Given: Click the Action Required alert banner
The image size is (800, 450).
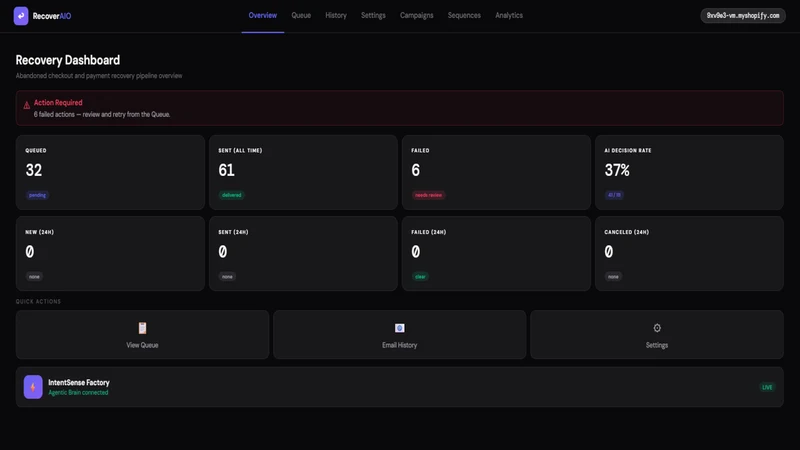Looking at the screenshot, I should pos(399,108).
